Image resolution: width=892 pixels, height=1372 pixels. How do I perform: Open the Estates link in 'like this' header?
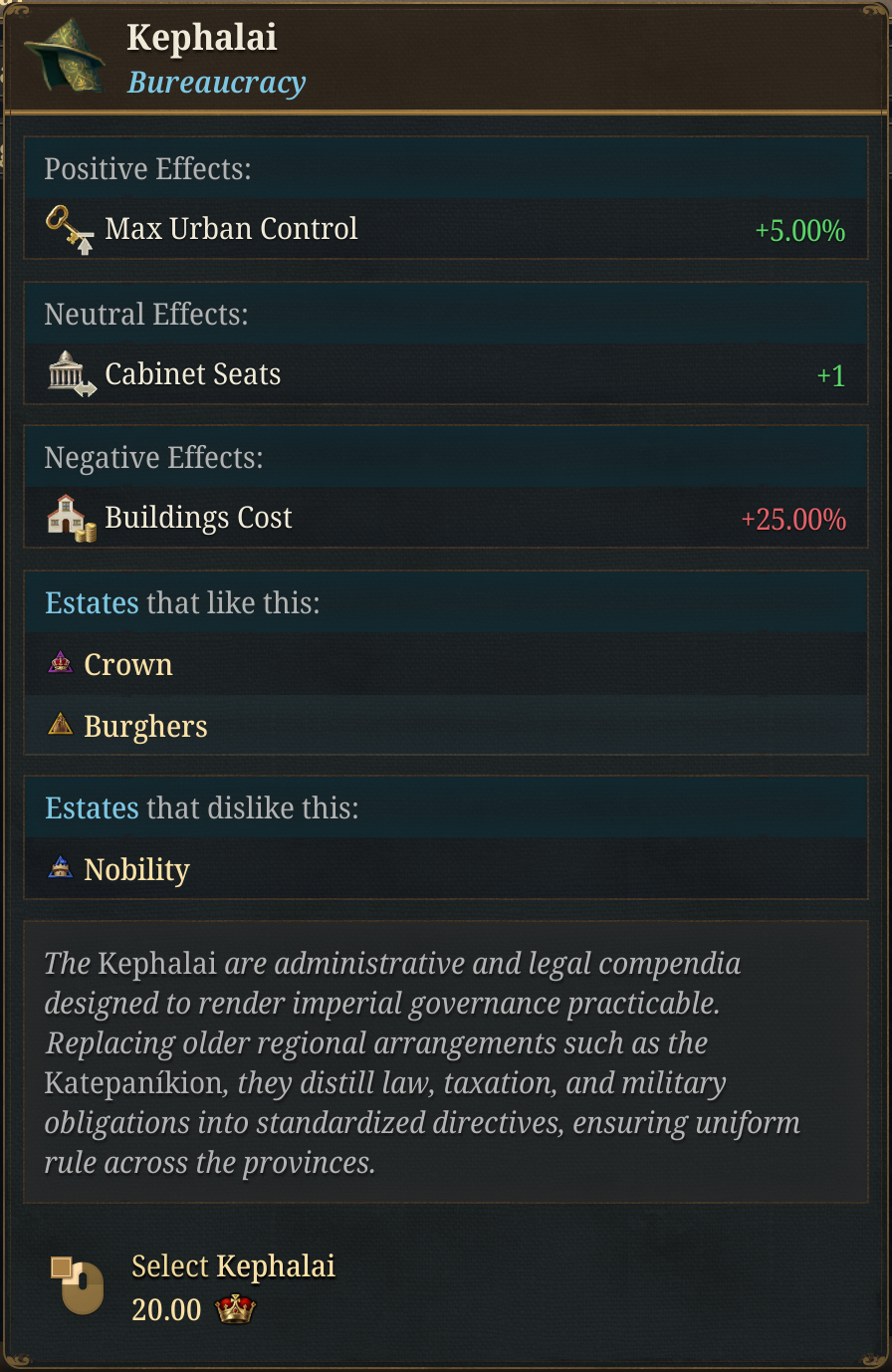point(92,603)
